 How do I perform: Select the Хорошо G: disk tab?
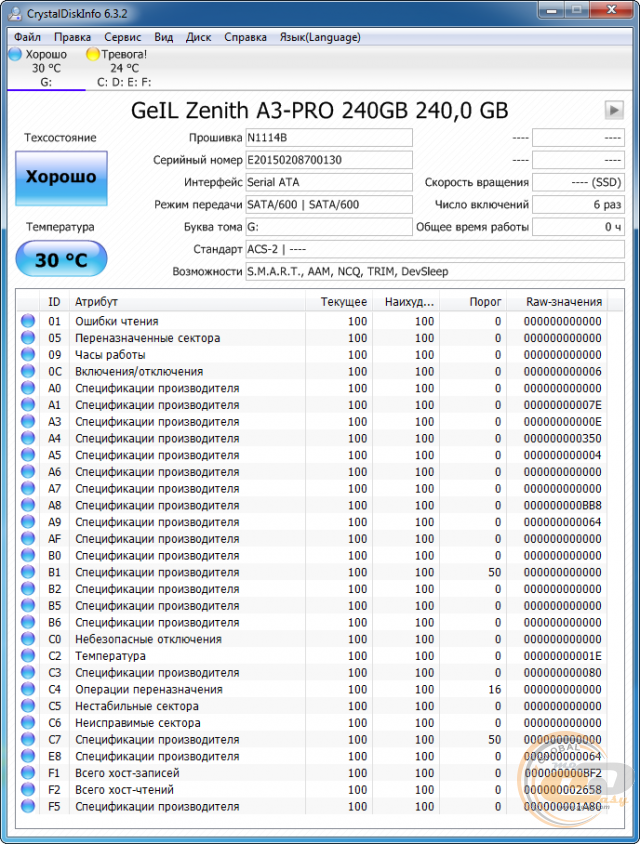[x=46, y=68]
